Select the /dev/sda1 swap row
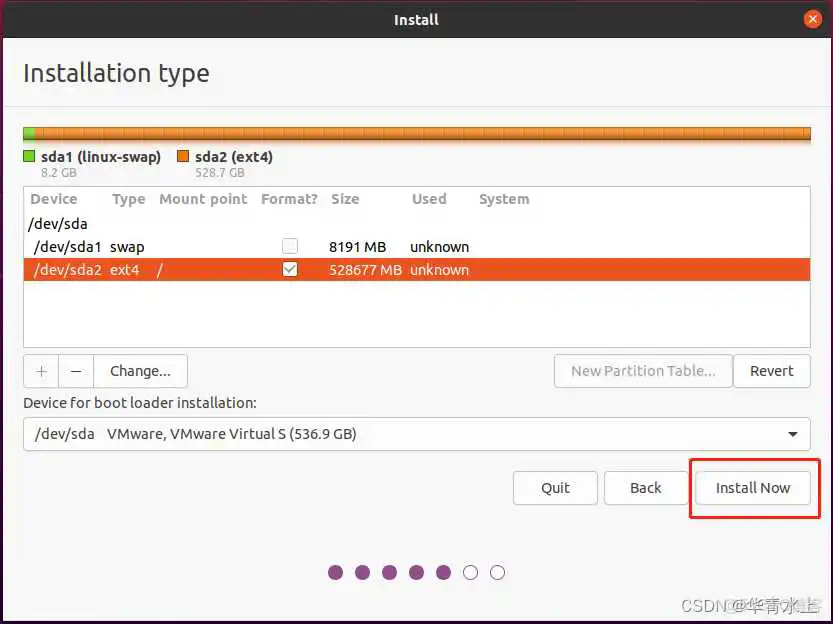The image size is (833, 624). point(150,246)
